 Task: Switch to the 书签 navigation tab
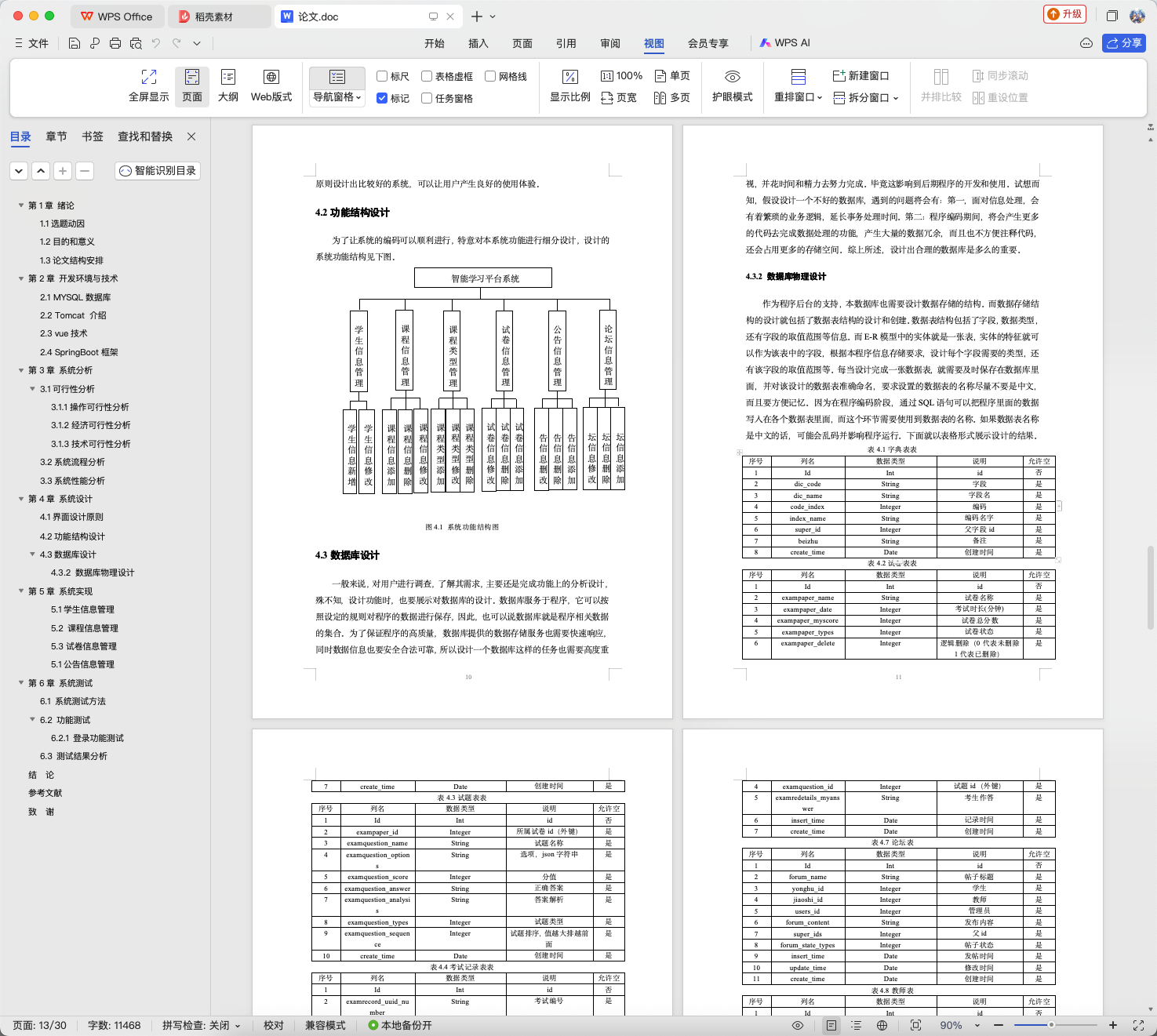tap(93, 136)
